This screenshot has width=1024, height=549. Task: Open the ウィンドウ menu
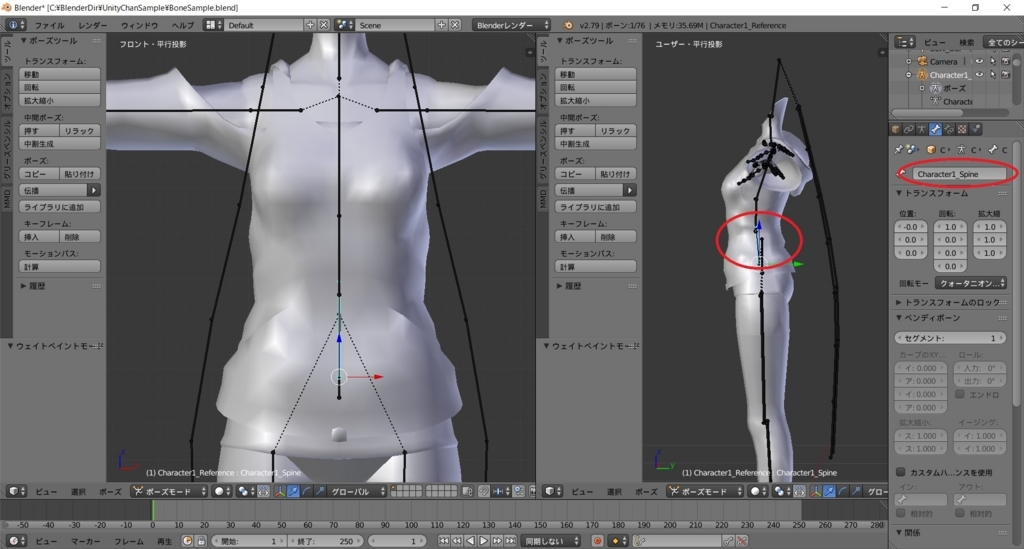(x=139, y=25)
